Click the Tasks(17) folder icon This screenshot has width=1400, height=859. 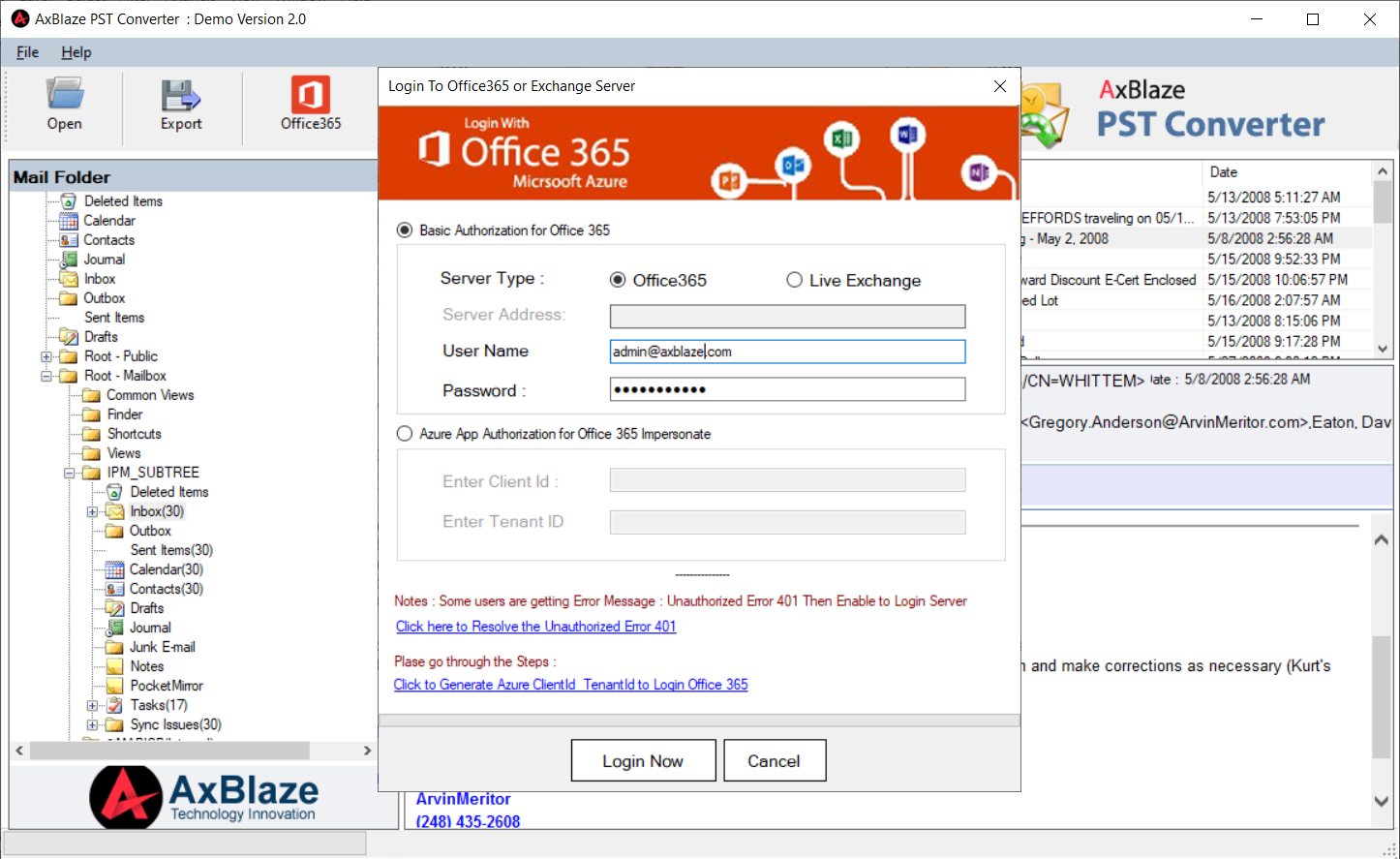[115, 705]
